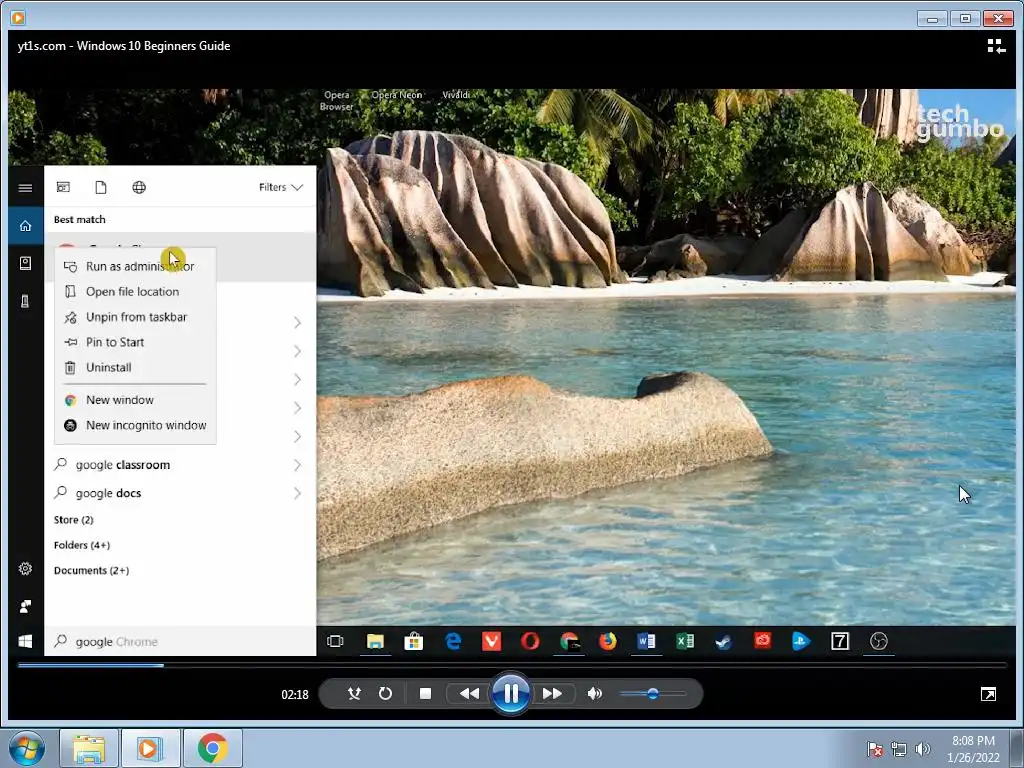Open the network icon in system tray
The width and height of the screenshot is (1024, 768).
pyautogui.click(x=899, y=750)
